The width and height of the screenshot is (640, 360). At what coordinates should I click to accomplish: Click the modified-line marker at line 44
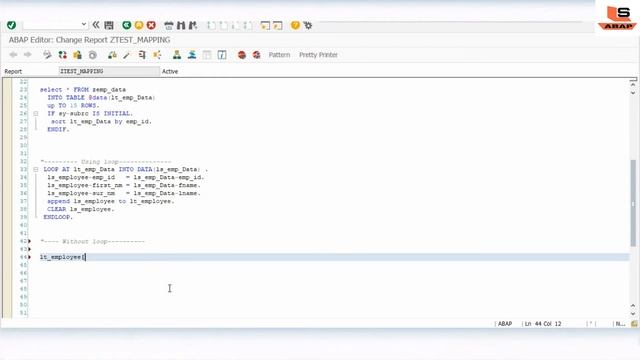(29, 257)
